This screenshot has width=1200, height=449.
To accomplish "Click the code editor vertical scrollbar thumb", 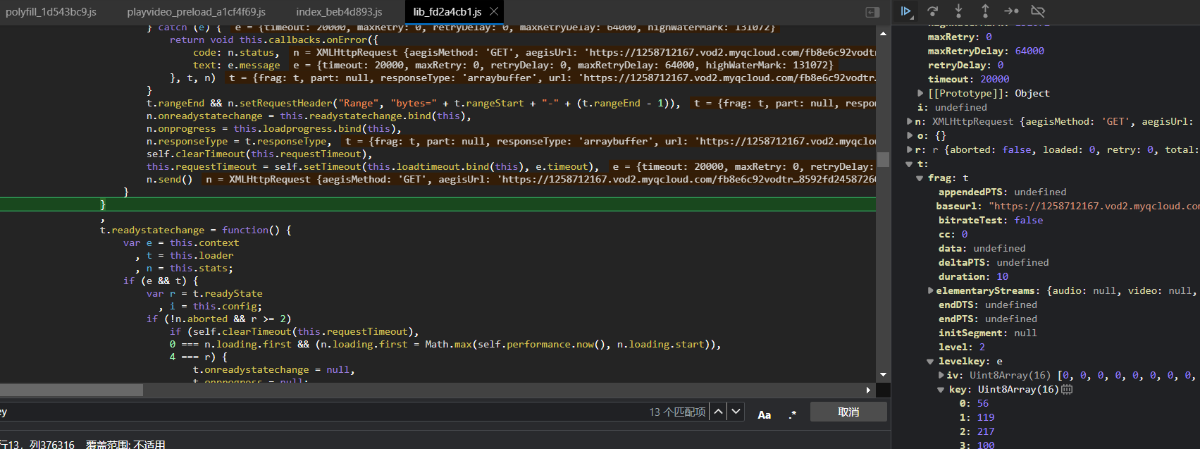I will (883, 159).
